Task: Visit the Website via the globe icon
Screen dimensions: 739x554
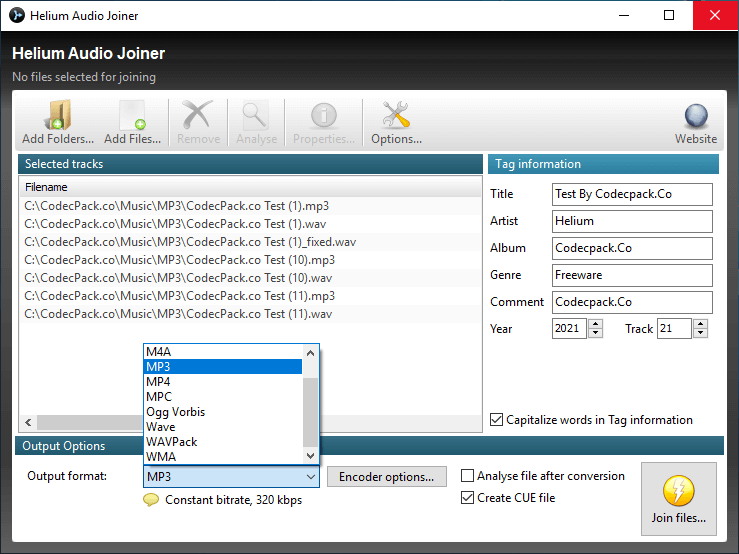Action: pyautogui.click(x=696, y=116)
